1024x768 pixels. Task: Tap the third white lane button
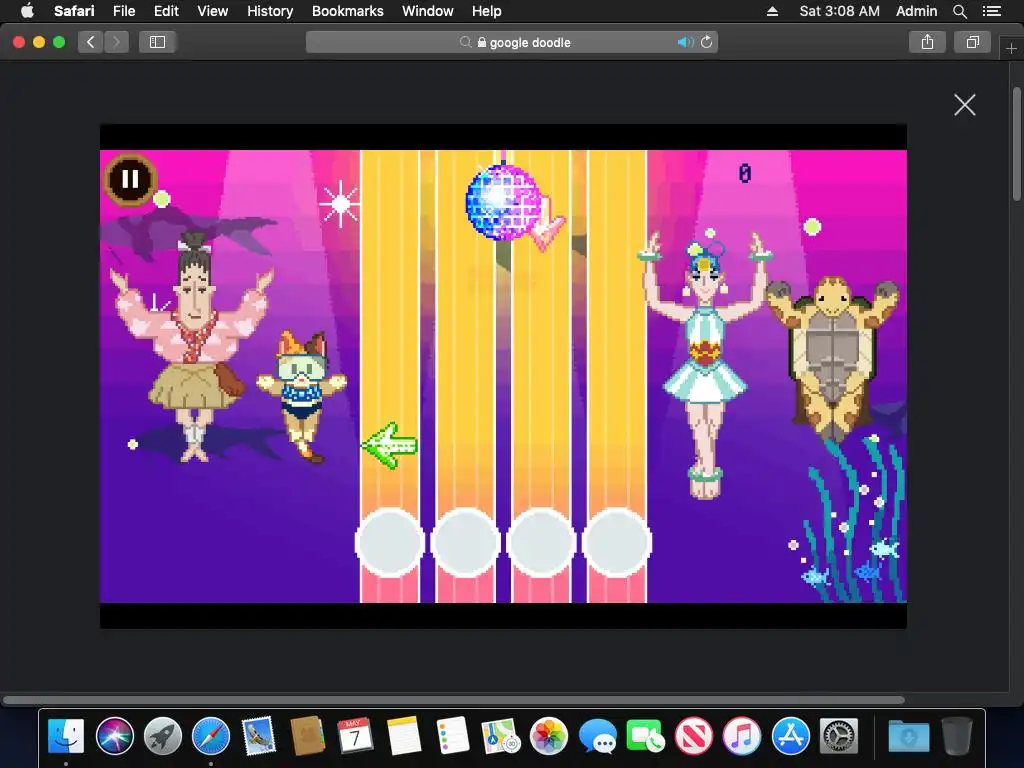(541, 543)
